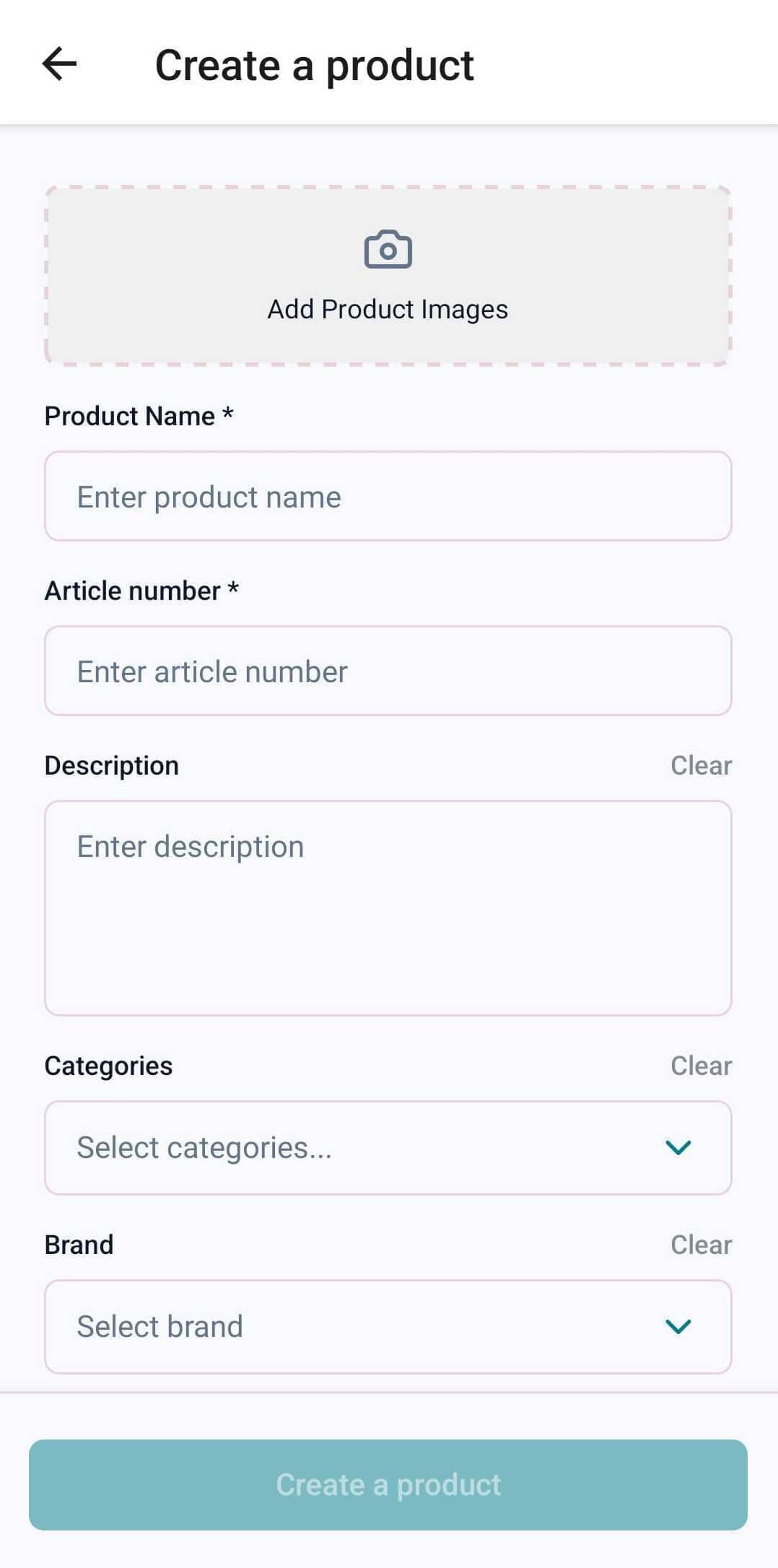Clear the Description field
Image resolution: width=778 pixels, height=1568 pixels.
pyautogui.click(x=701, y=765)
